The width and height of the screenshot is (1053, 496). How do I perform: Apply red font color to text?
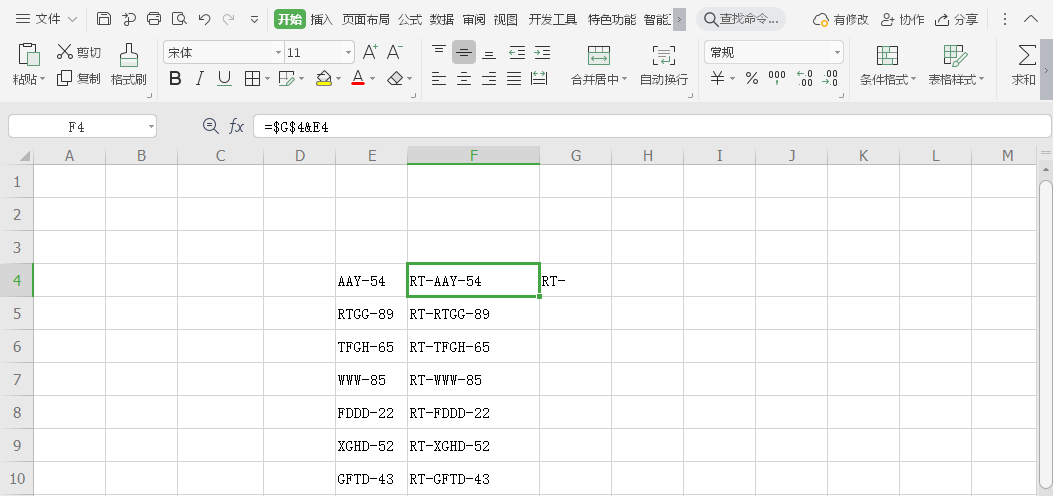[x=358, y=79]
